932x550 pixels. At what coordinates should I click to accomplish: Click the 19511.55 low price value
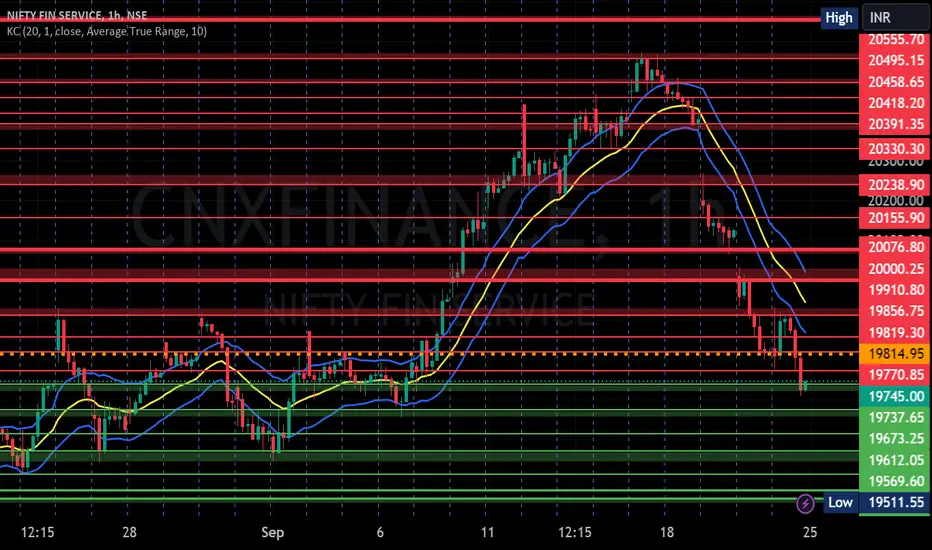click(895, 502)
